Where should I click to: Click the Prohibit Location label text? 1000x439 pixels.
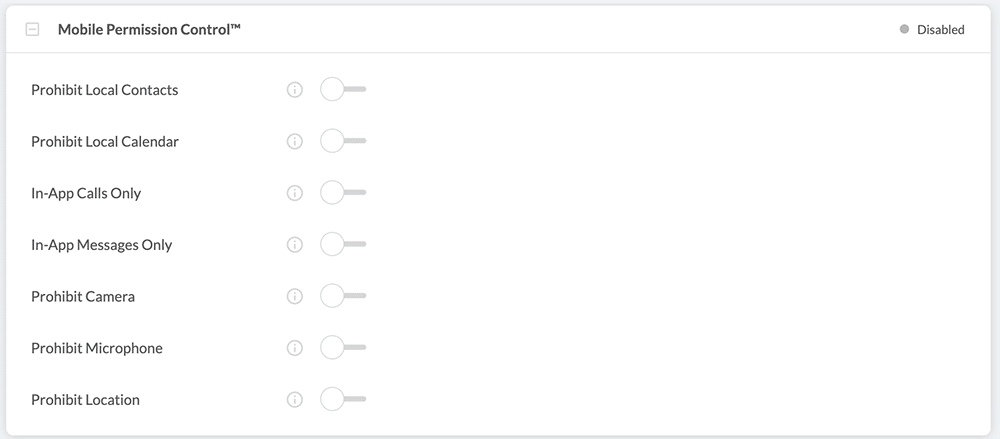pyautogui.click(x=85, y=400)
